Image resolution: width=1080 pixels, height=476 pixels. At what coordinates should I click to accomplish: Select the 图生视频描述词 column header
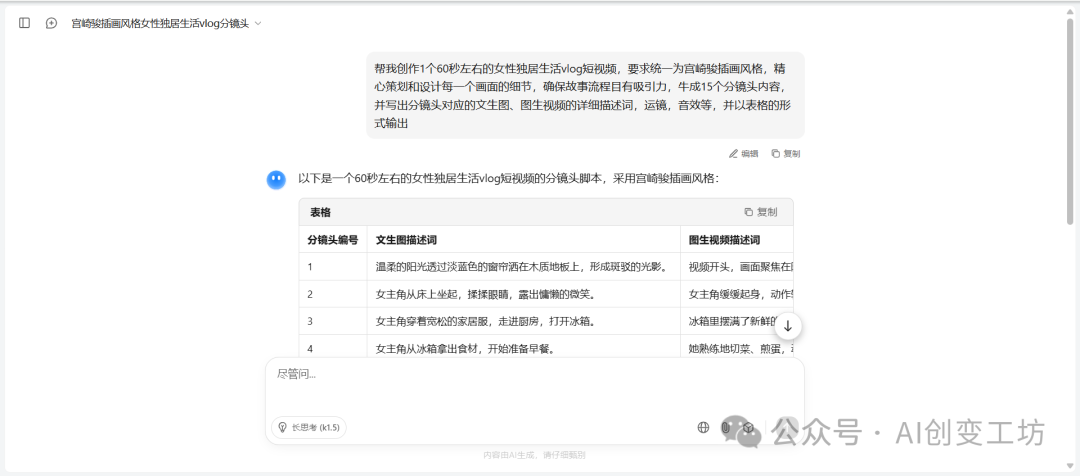tap(736, 240)
